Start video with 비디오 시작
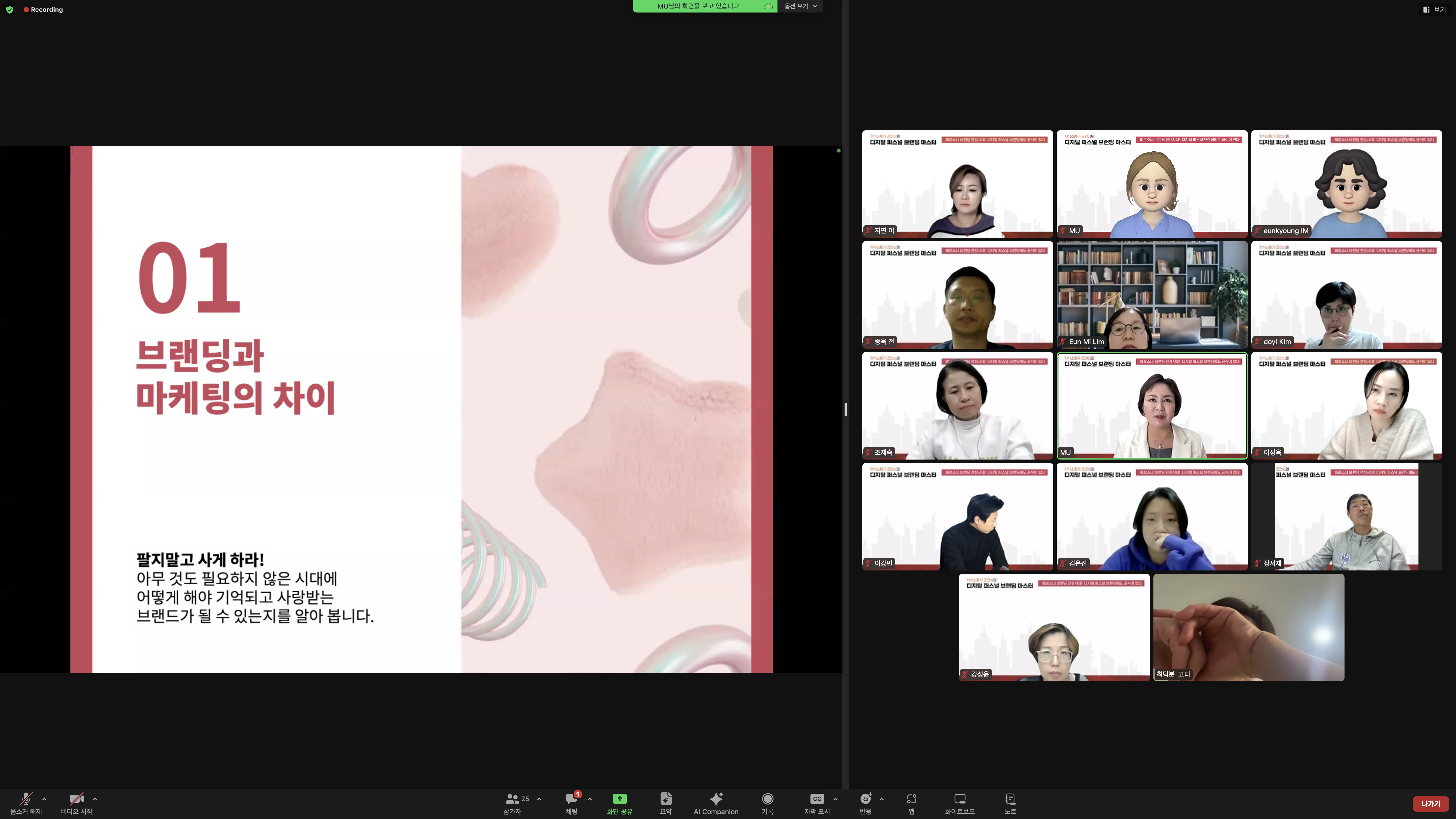Image resolution: width=1456 pixels, height=819 pixels. (76, 799)
